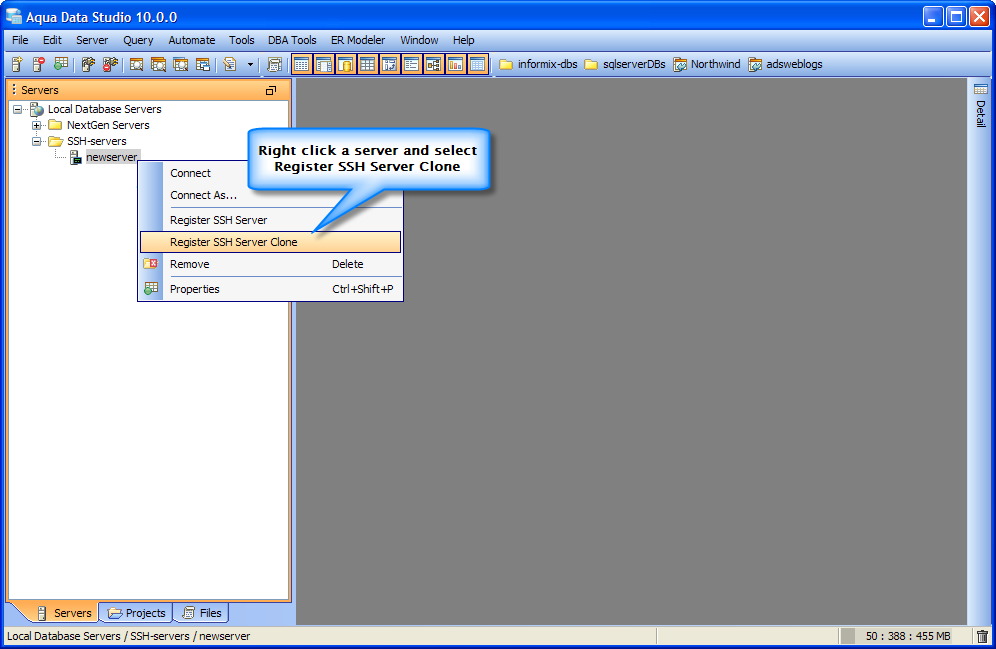This screenshot has height=649, width=996.
Task: Click the script editor pencil-page icon
Action: pyautogui.click(x=230, y=64)
